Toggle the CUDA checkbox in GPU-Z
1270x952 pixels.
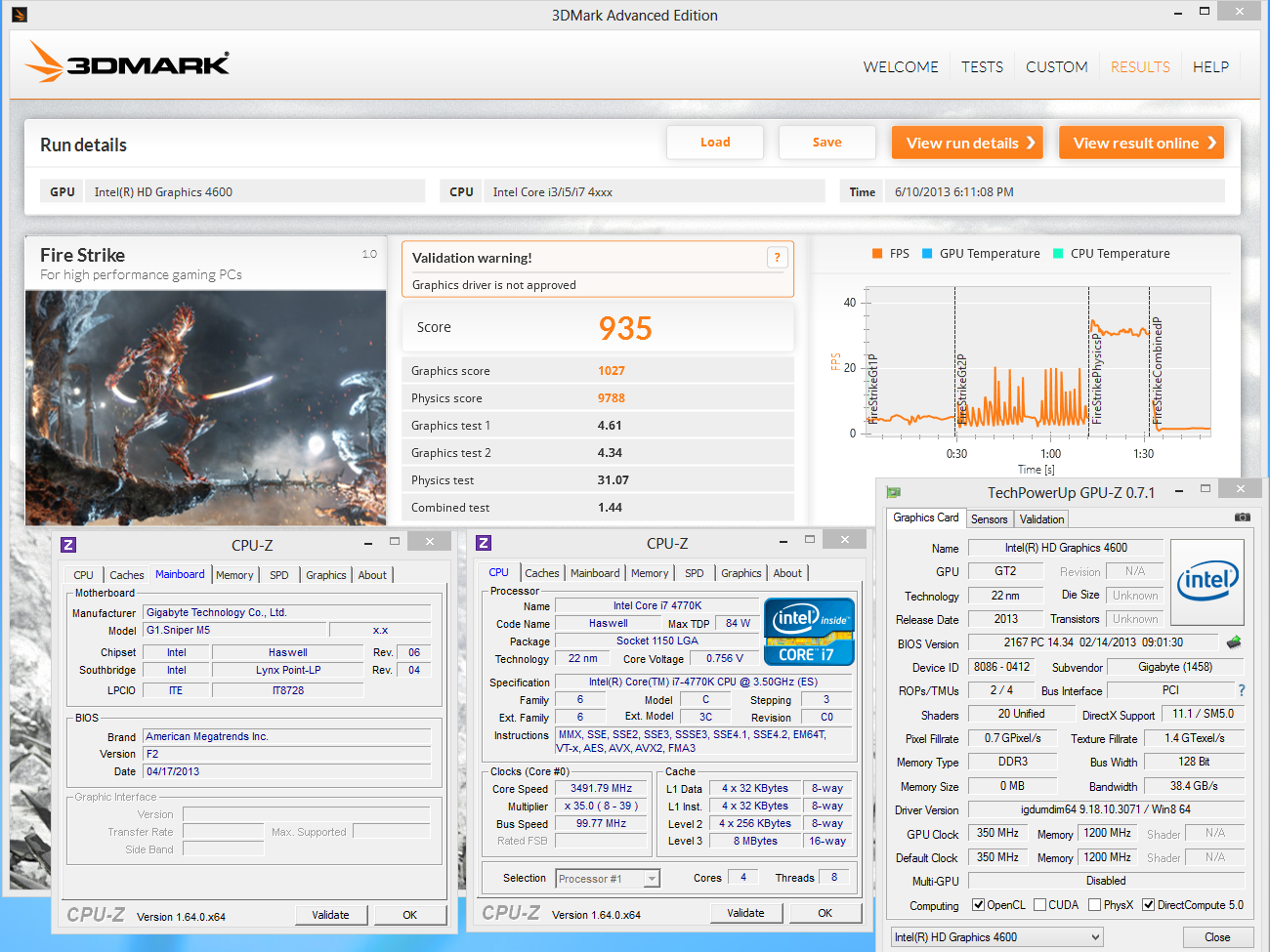1039,905
